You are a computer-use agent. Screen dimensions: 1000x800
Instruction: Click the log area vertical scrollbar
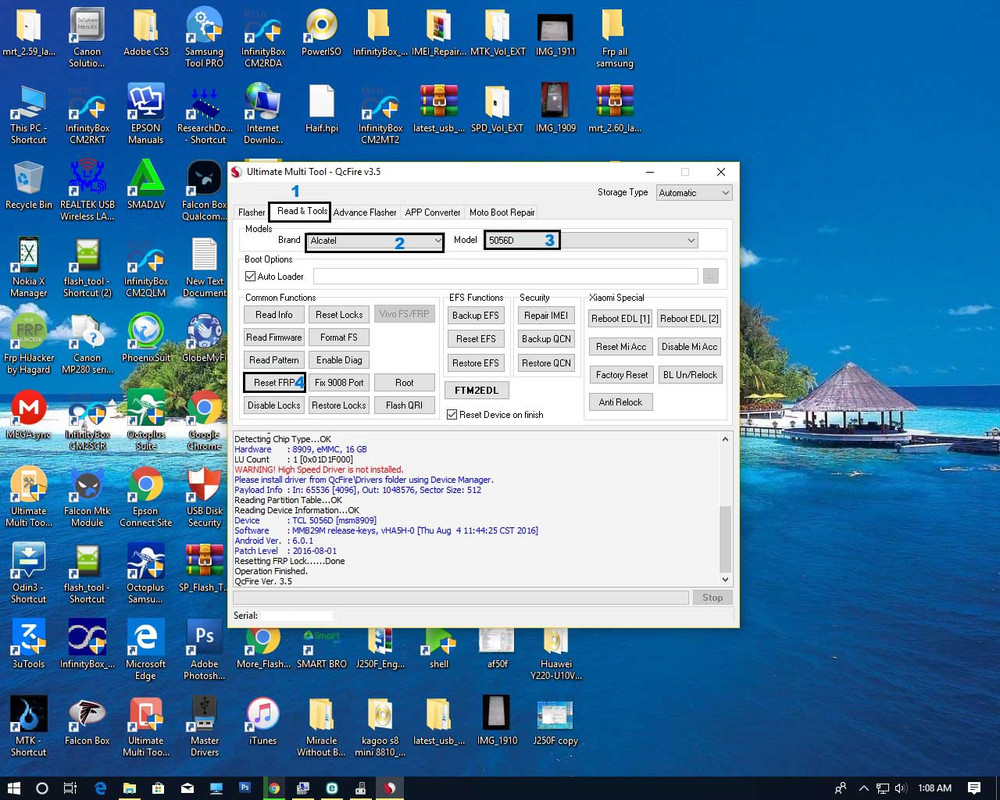pyautogui.click(x=725, y=509)
